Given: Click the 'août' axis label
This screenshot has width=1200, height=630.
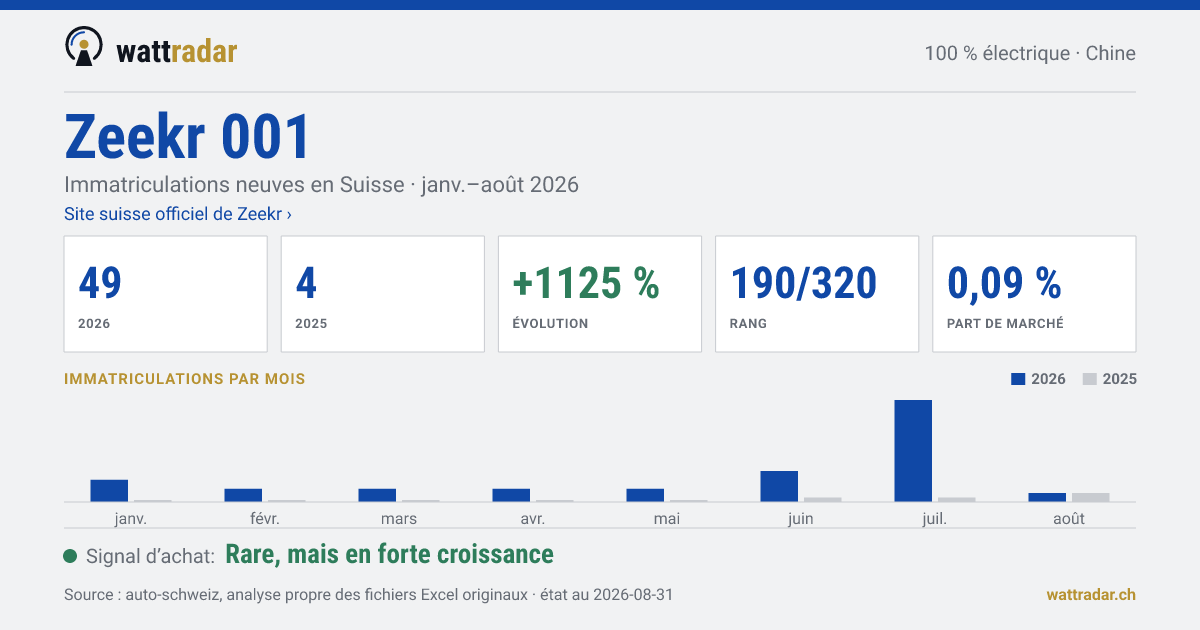Looking at the screenshot, I should click(x=1069, y=518).
